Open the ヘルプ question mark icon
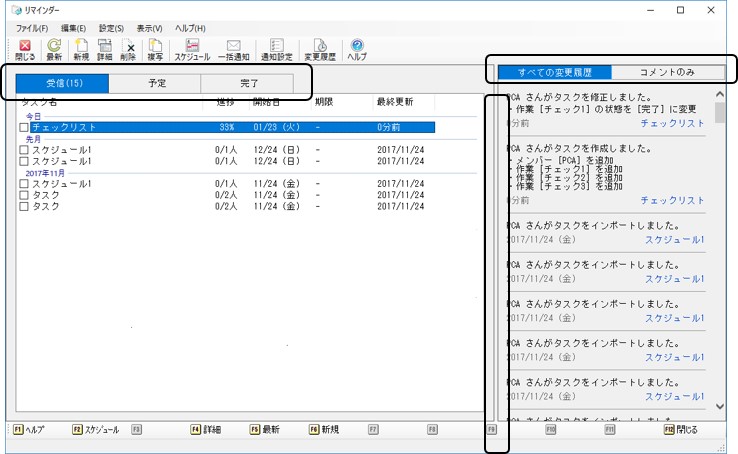This screenshot has width=738, height=454. pyautogui.click(x=357, y=50)
